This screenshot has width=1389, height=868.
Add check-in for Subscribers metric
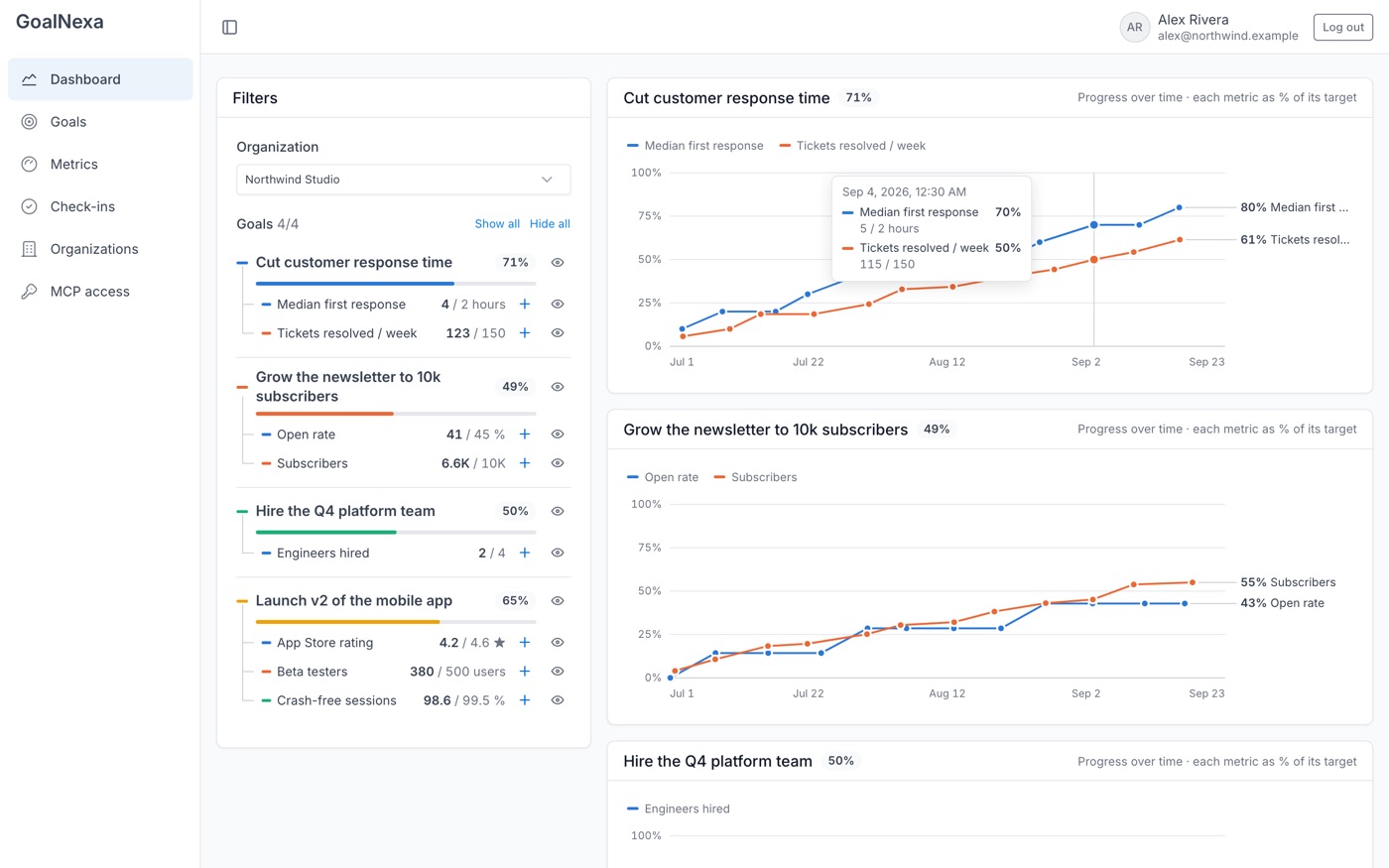[525, 463]
